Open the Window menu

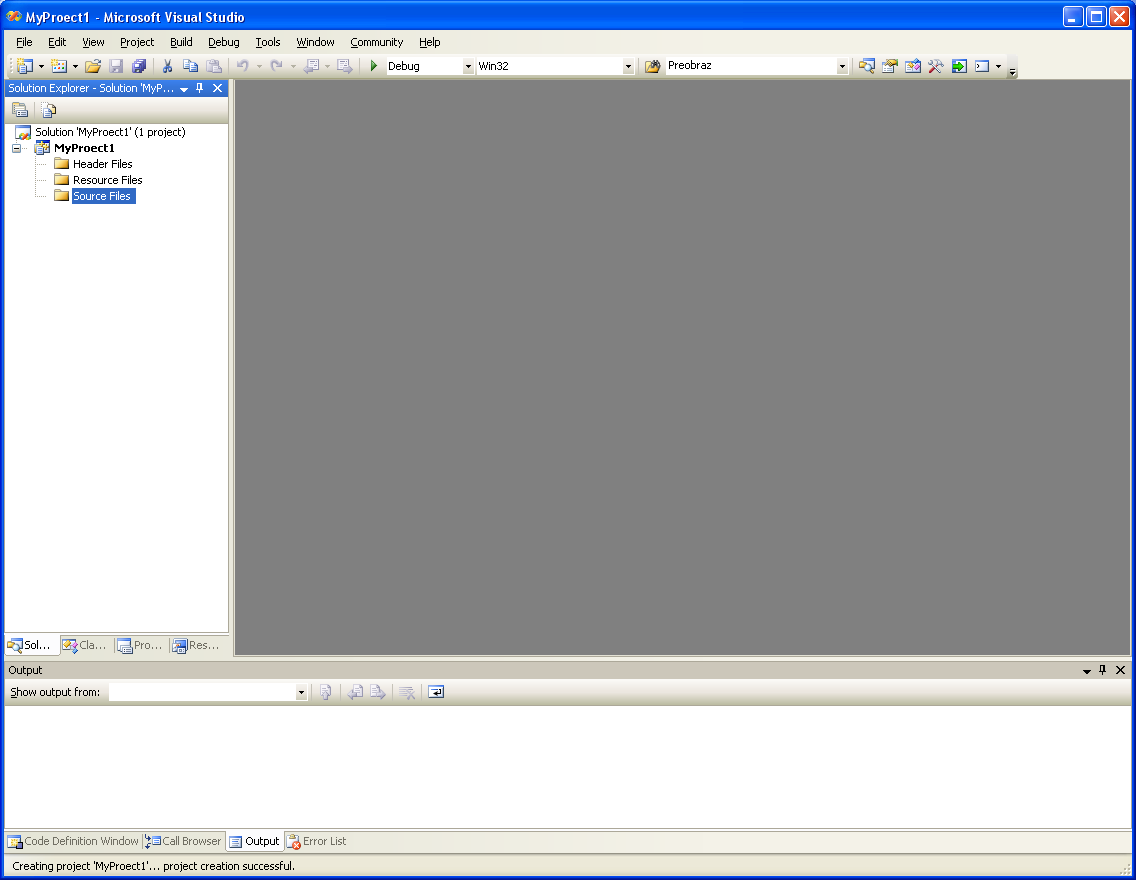click(315, 42)
